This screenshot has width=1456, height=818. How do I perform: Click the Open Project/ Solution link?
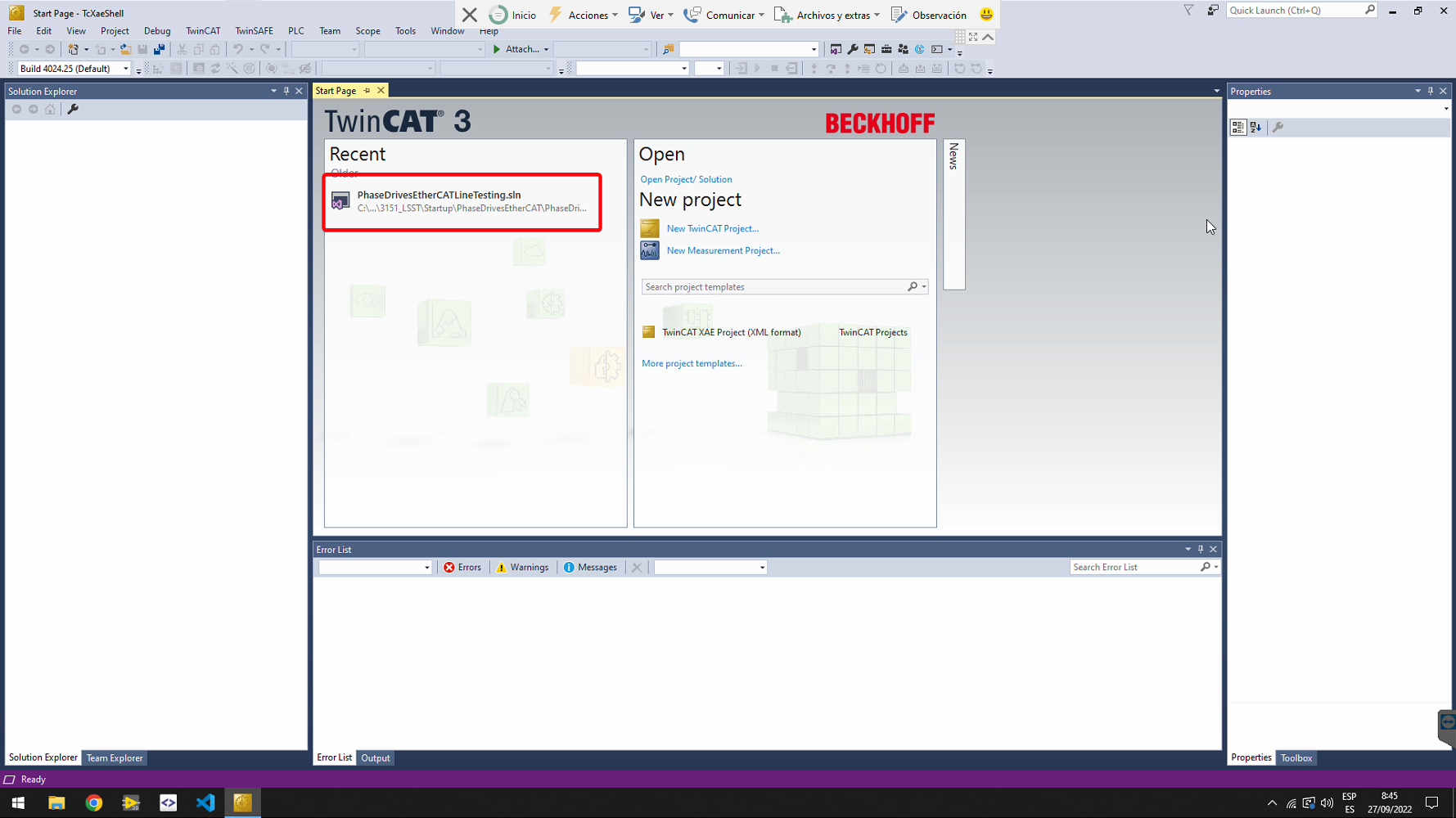(686, 179)
